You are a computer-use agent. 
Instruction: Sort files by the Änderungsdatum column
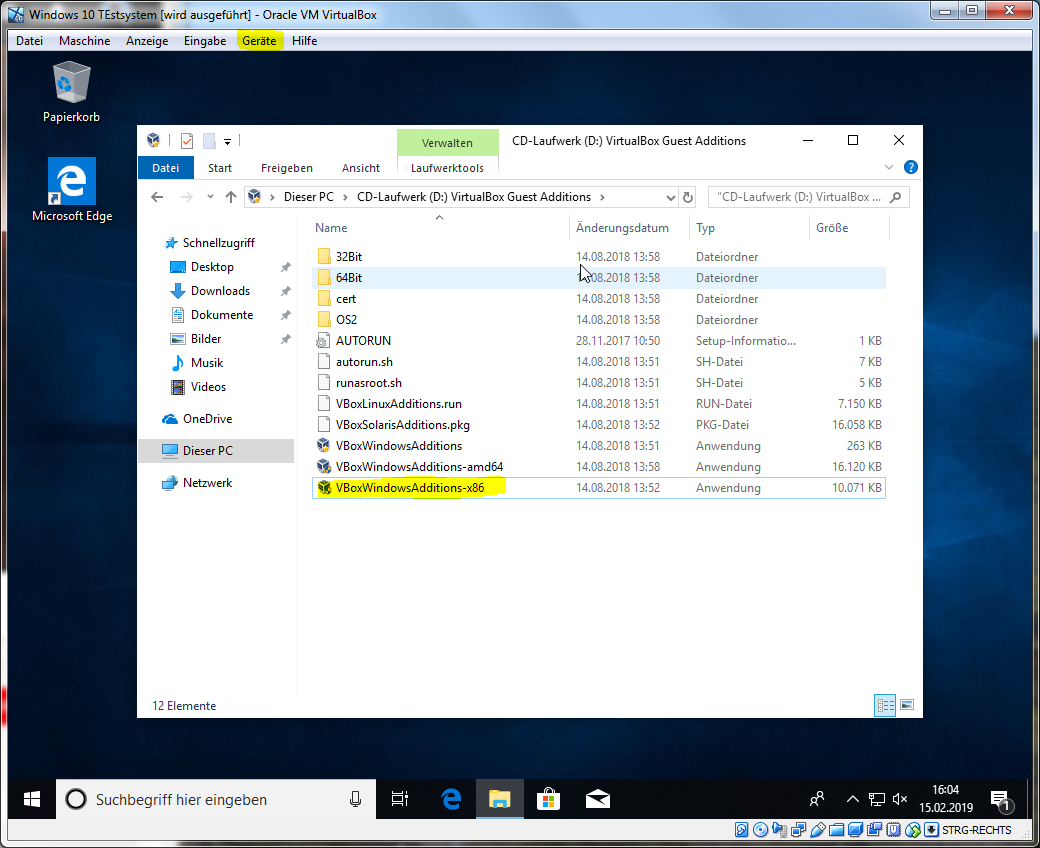622,228
